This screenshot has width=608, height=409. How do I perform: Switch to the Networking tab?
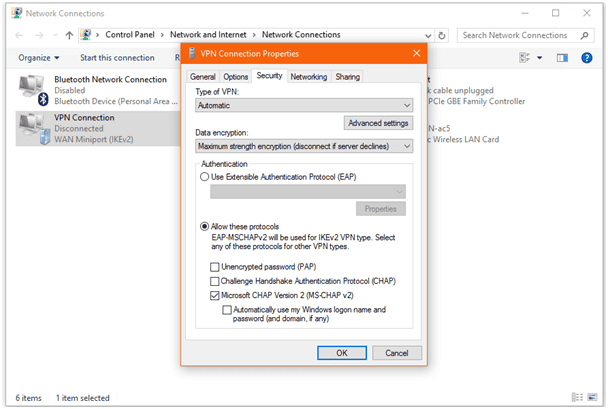[309, 77]
